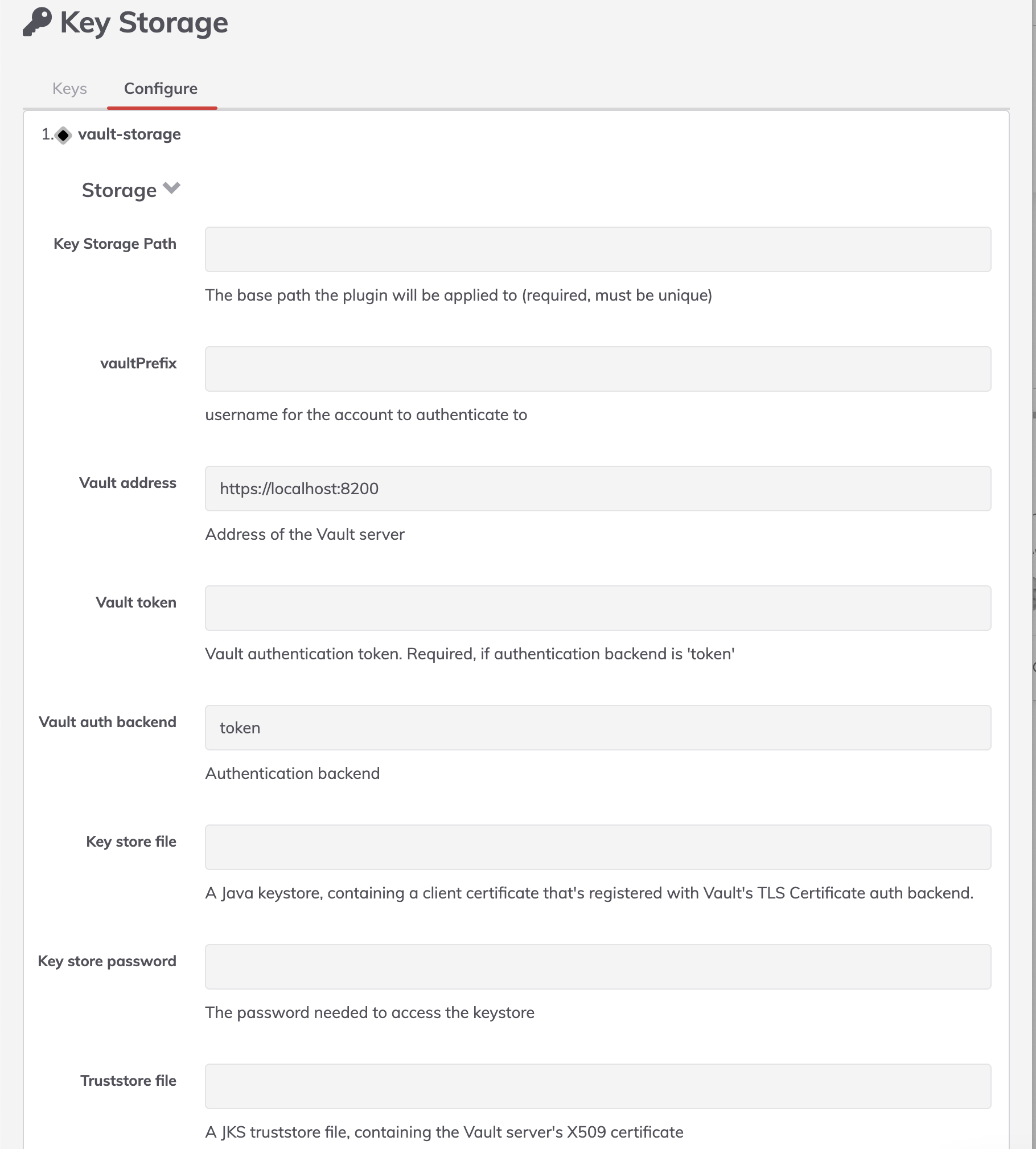Focus the vaultPrefix text field
Image resolution: width=1036 pixels, height=1149 pixels.
coord(598,369)
